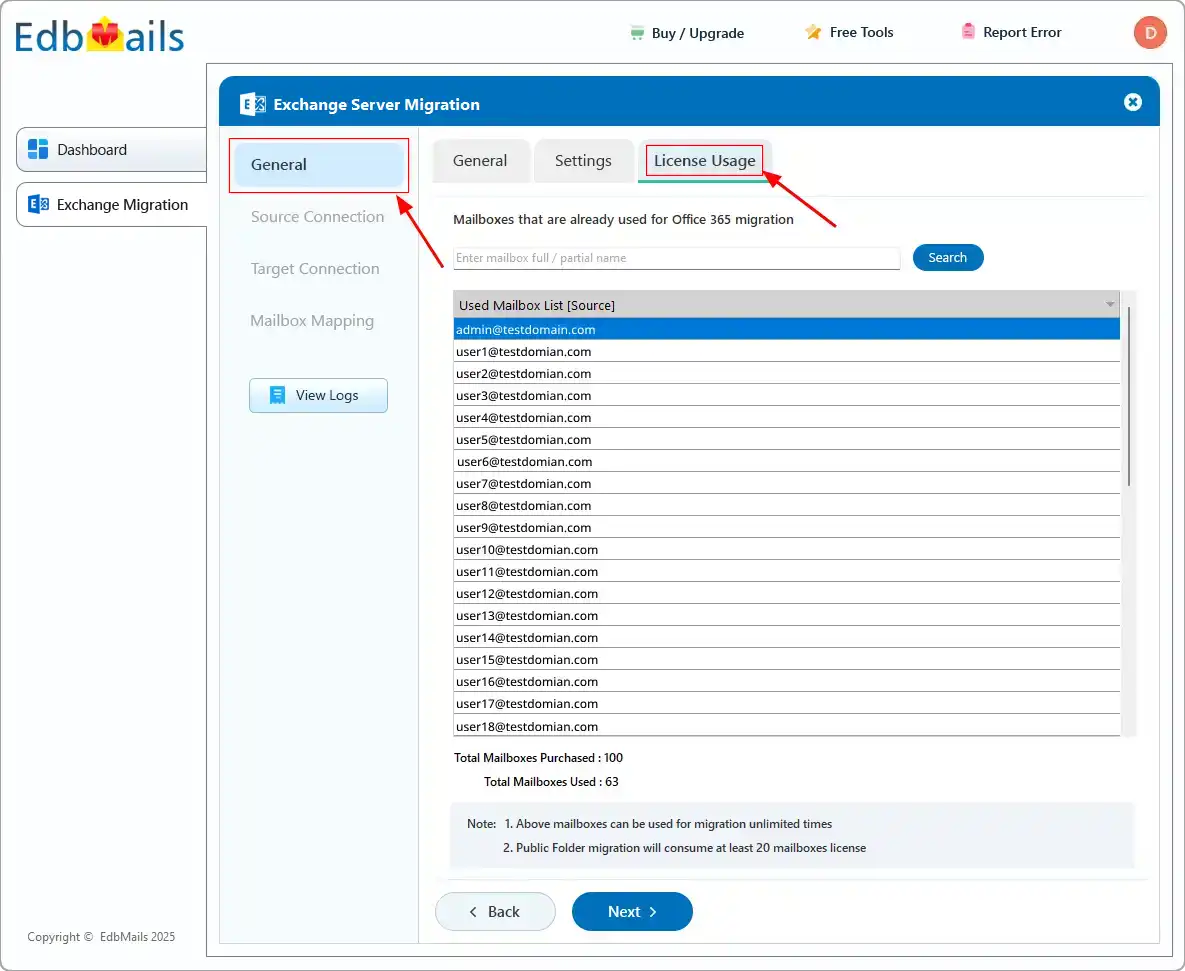1185x971 pixels.
Task: Select user11@testdomian.com row
Action: (x=786, y=571)
